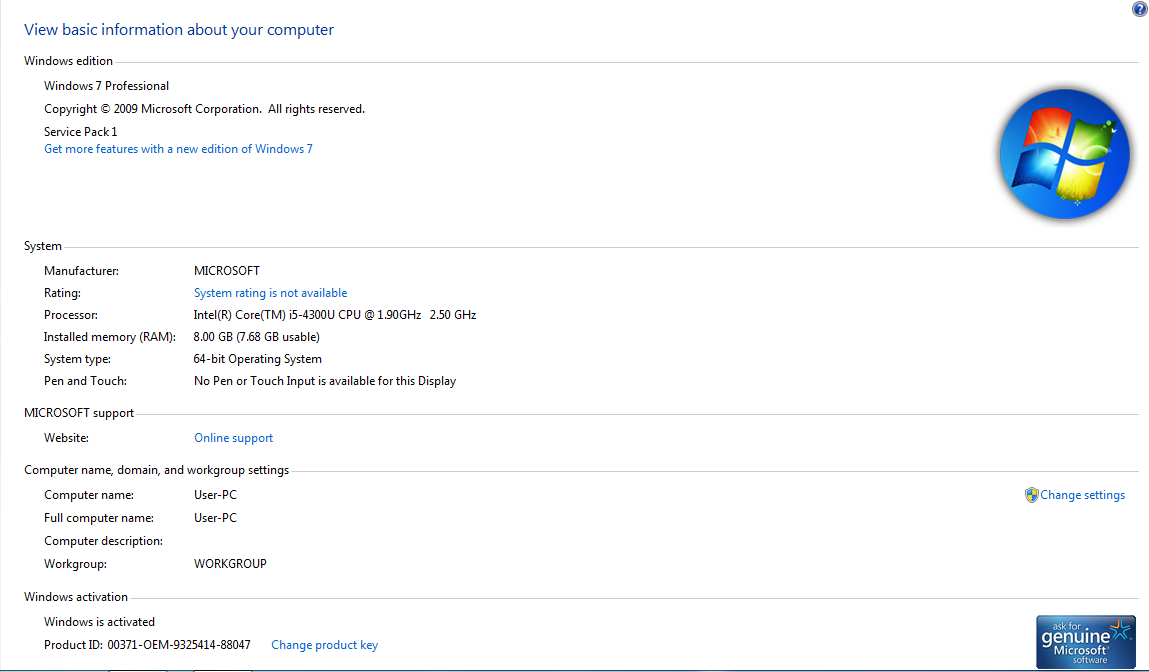Click the User-PC value beside Full computer name
1149x672 pixels.
pos(215,517)
